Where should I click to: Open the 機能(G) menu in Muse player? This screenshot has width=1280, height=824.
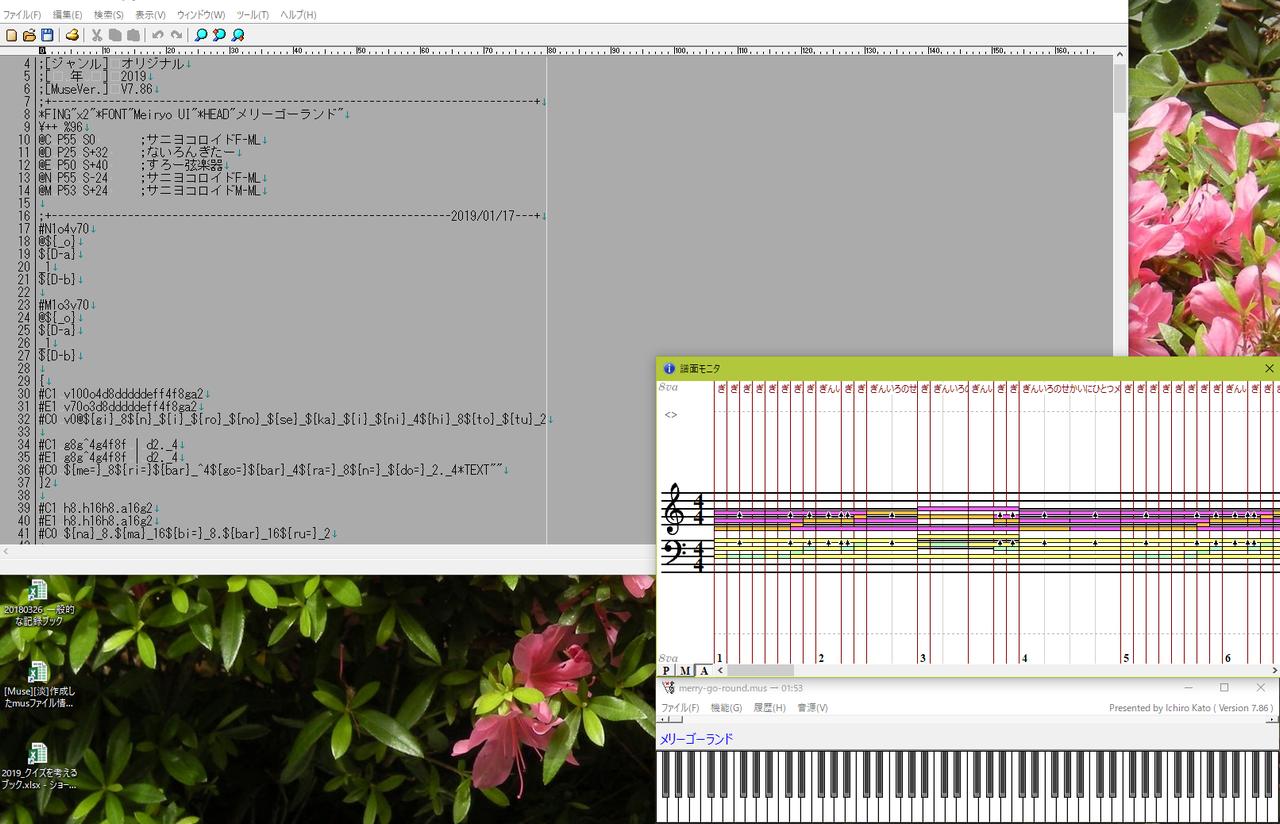coord(726,708)
